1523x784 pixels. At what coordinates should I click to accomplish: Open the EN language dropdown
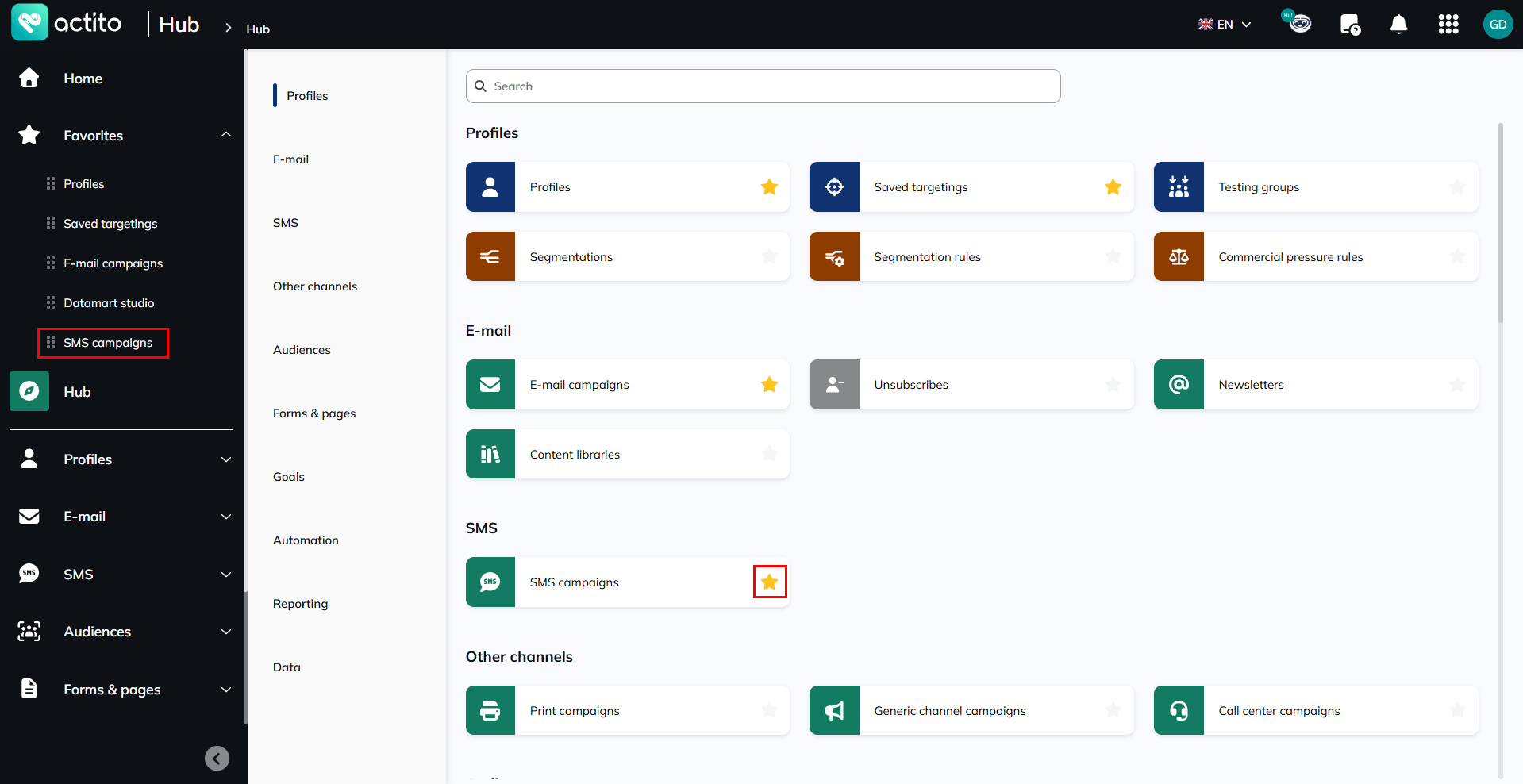click(x=1225, y=25)
